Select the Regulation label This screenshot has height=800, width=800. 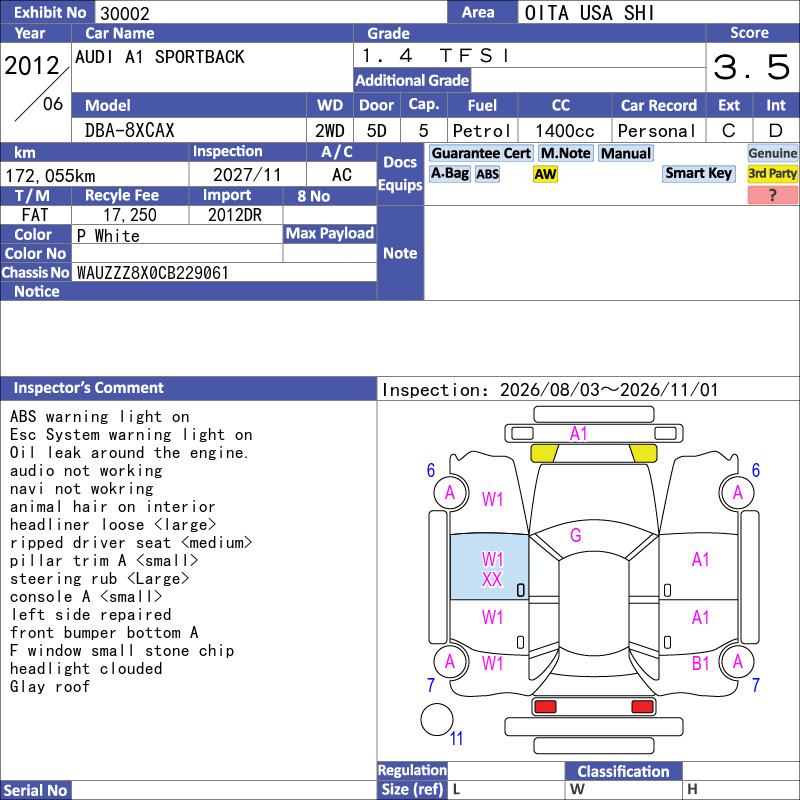pyautogui.click(x=412, y=770)
